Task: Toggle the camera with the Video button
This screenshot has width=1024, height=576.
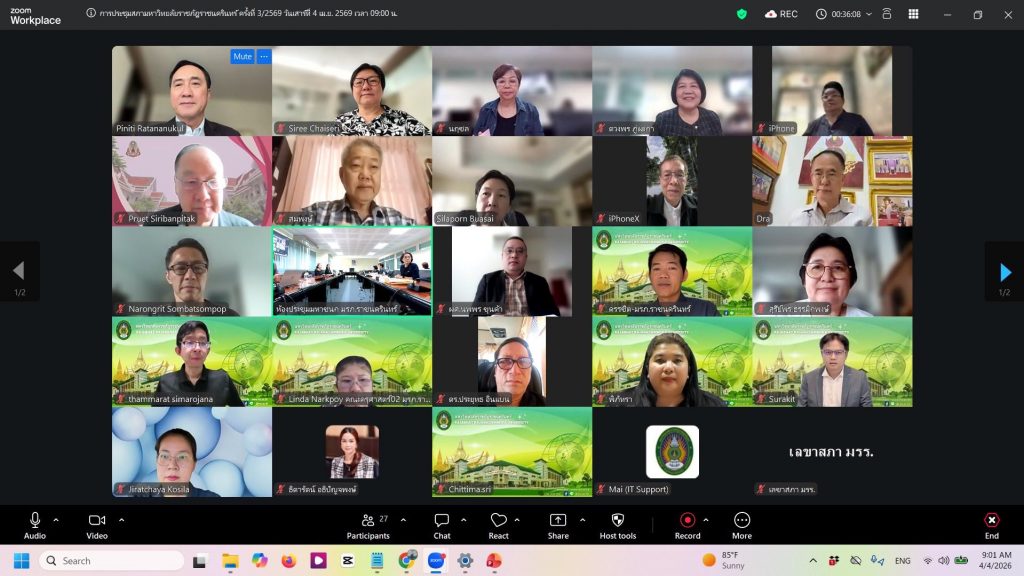Action: [x=97, y=524]
